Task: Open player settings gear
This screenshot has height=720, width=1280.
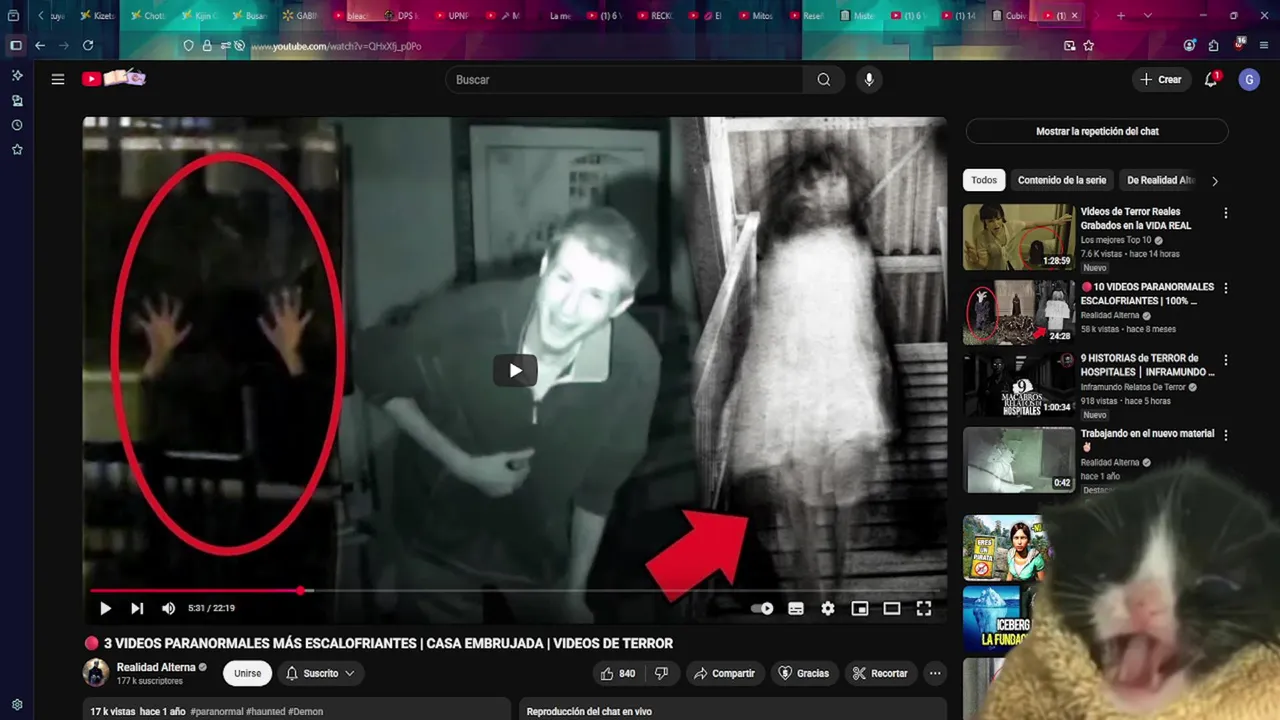Action: pyautogui.click(x=828, y=608)
